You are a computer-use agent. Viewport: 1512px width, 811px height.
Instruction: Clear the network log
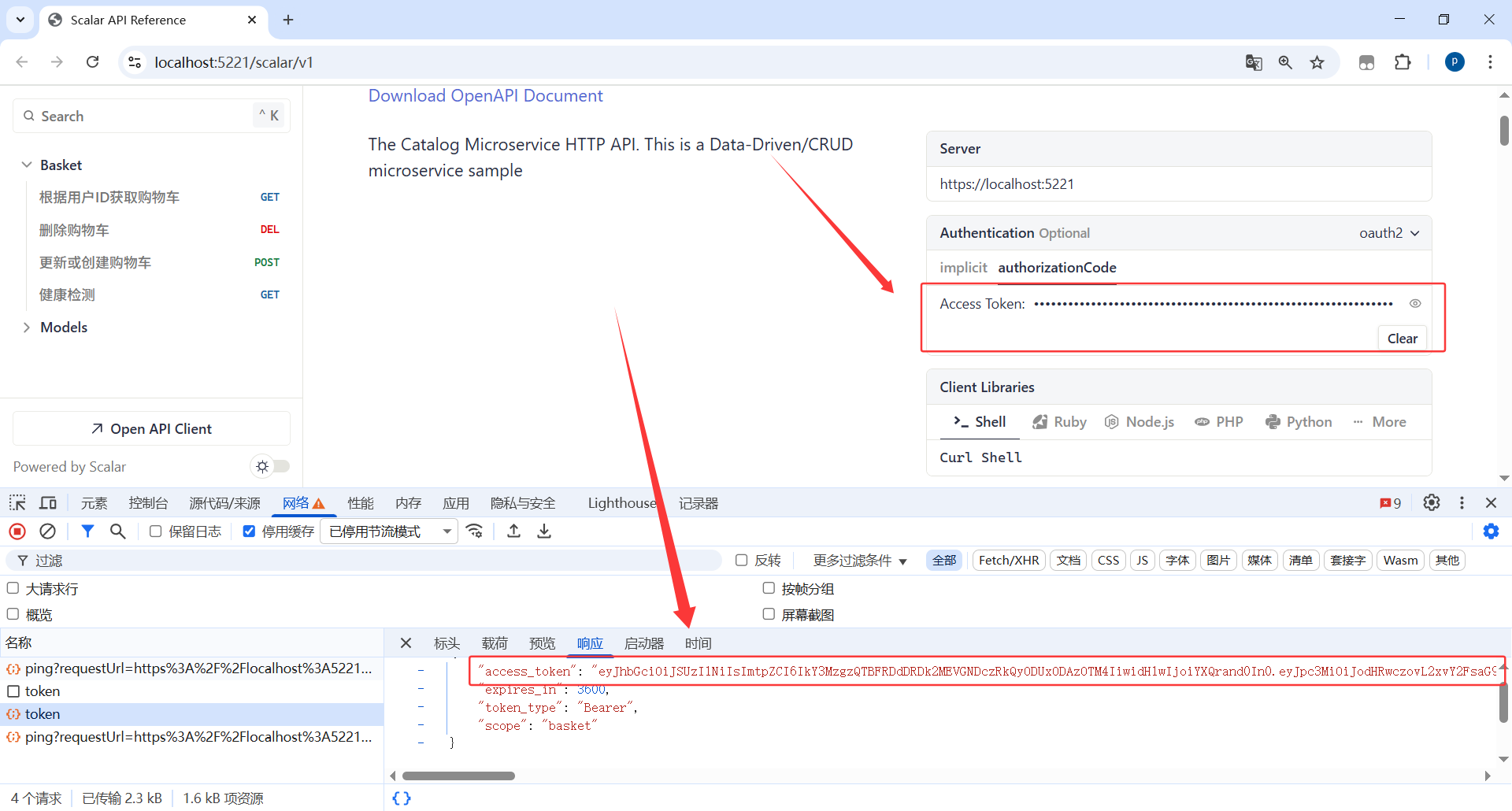coord(47,531)
